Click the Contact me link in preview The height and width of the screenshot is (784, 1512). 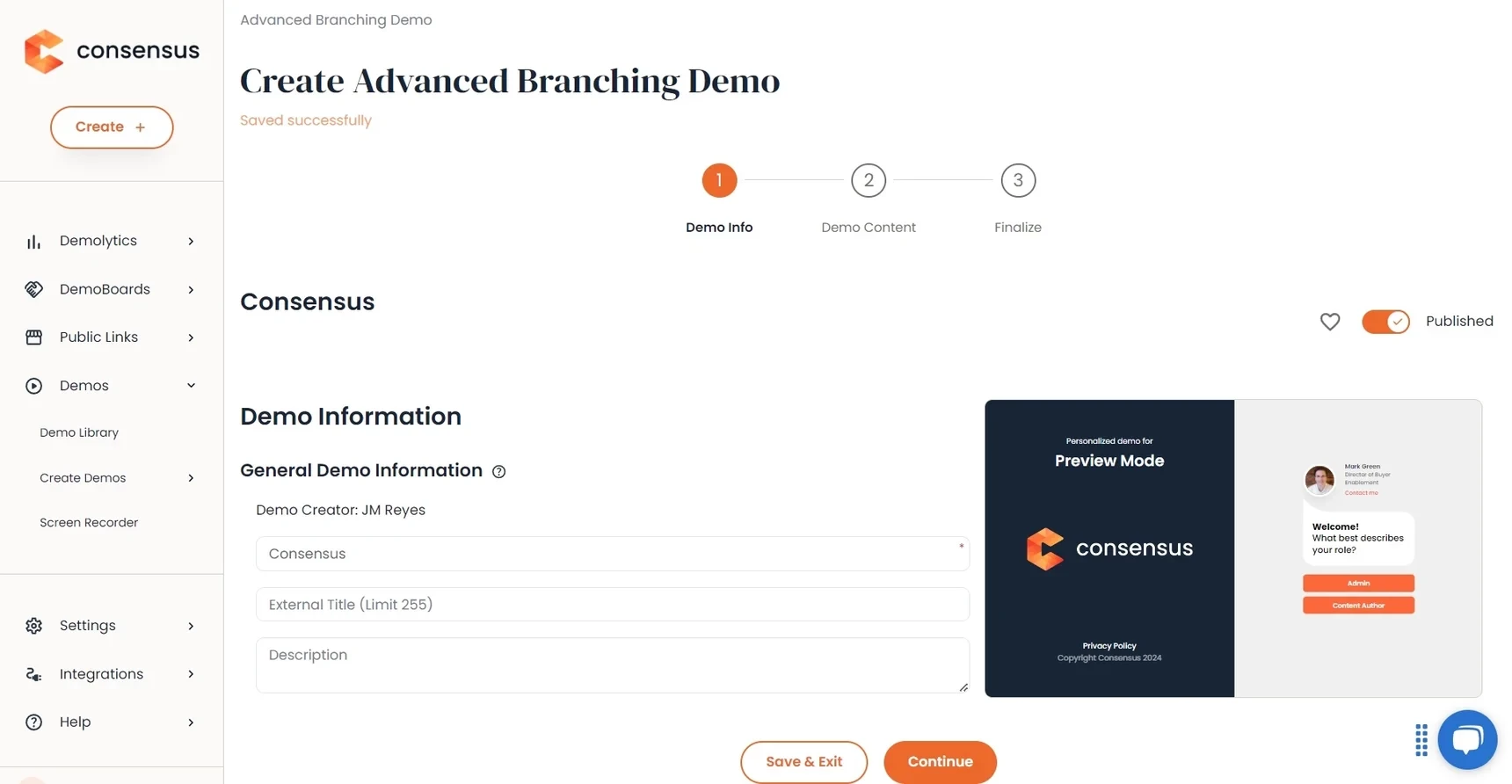[x=1361, y=493]
